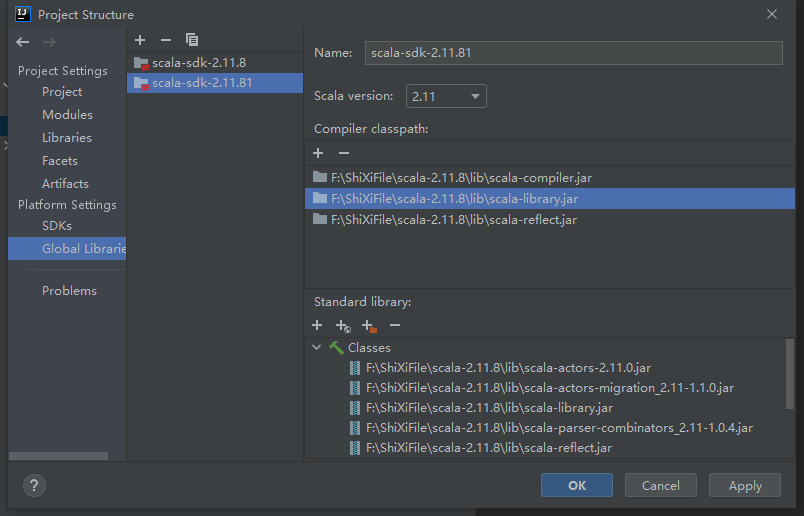804x516 pixels.
Task: Remove selected standard library entry
Action: pyautogui.click(x=395, y=325)
